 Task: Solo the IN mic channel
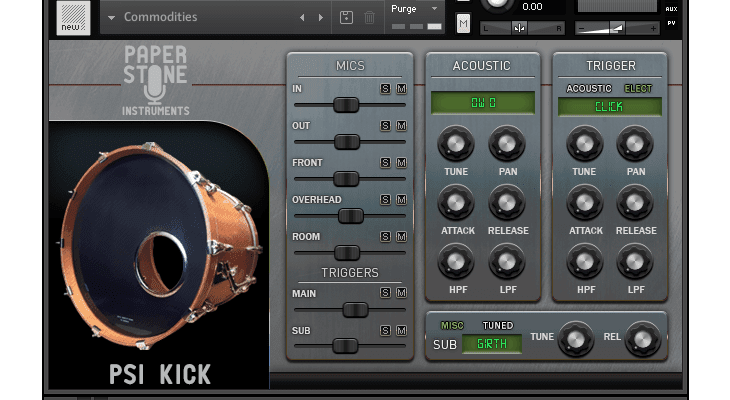385,90
